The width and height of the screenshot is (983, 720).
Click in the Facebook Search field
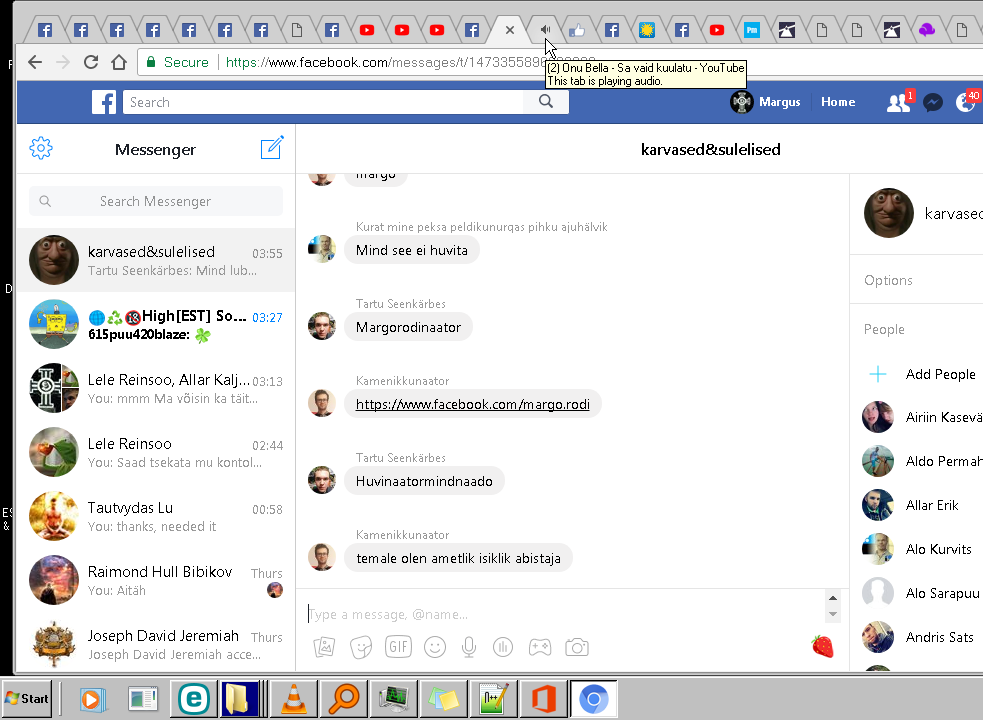tap(323, 102)
